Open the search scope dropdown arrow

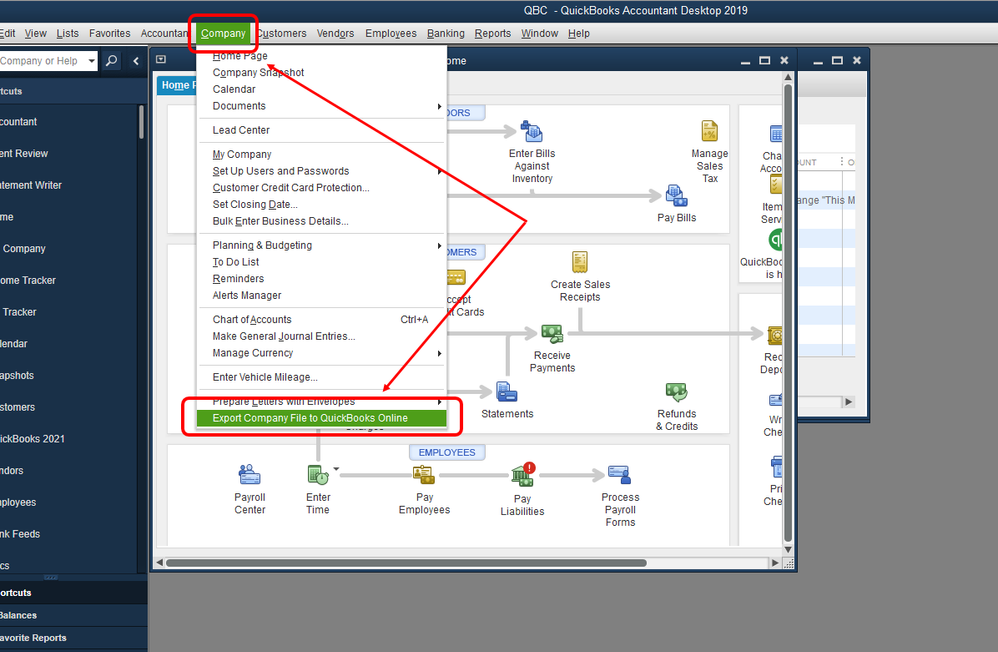click(x=92, y=61)
